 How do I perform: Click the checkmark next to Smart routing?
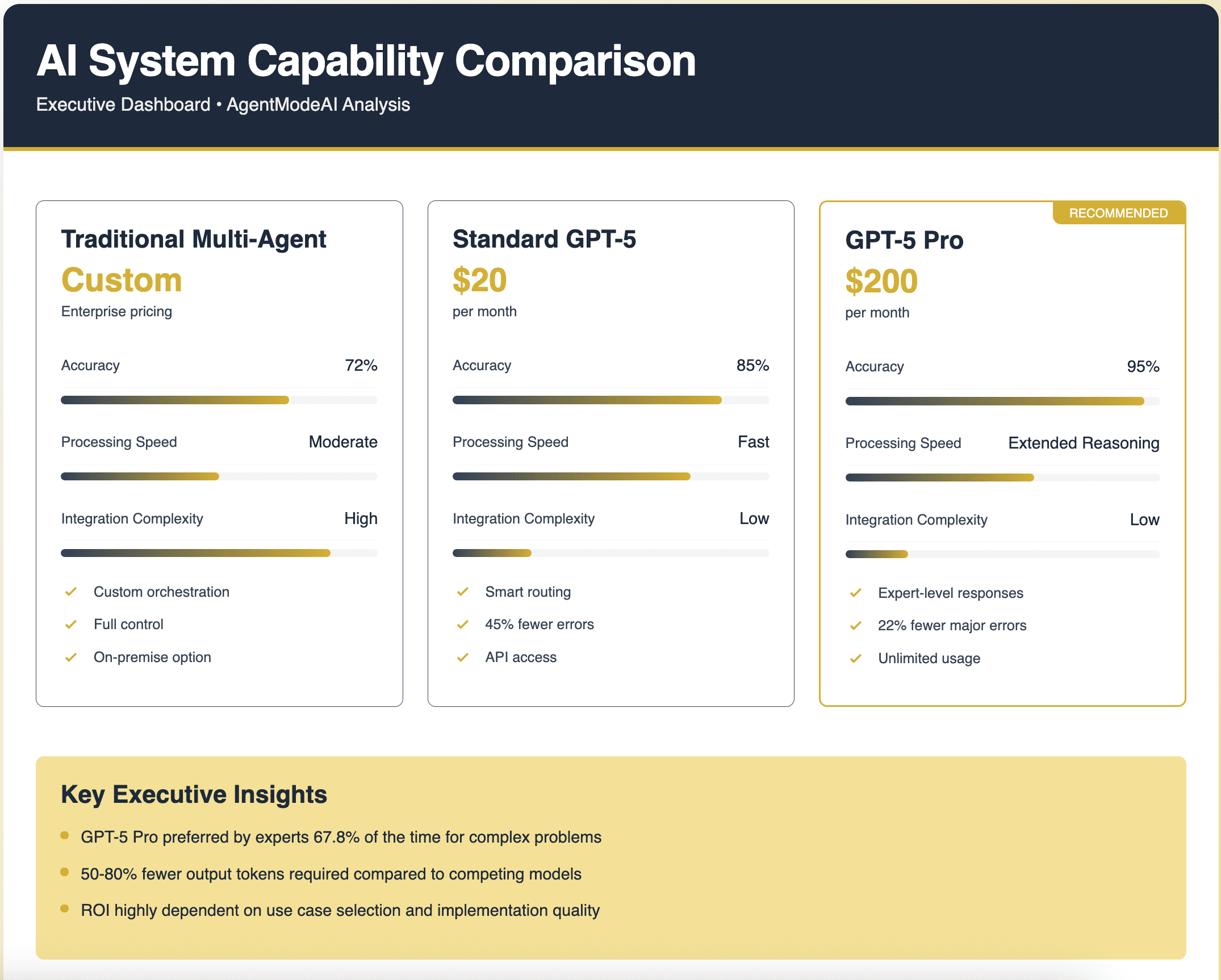463,592
